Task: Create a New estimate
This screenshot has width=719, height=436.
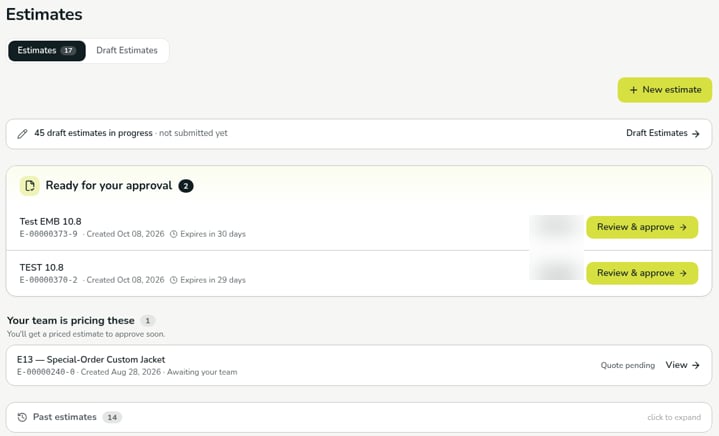Action: point(664,90)
